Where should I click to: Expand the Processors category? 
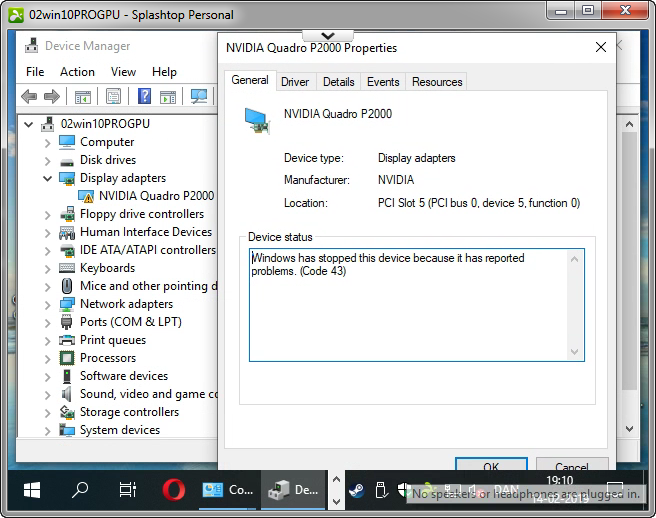(x=47, y=359)
